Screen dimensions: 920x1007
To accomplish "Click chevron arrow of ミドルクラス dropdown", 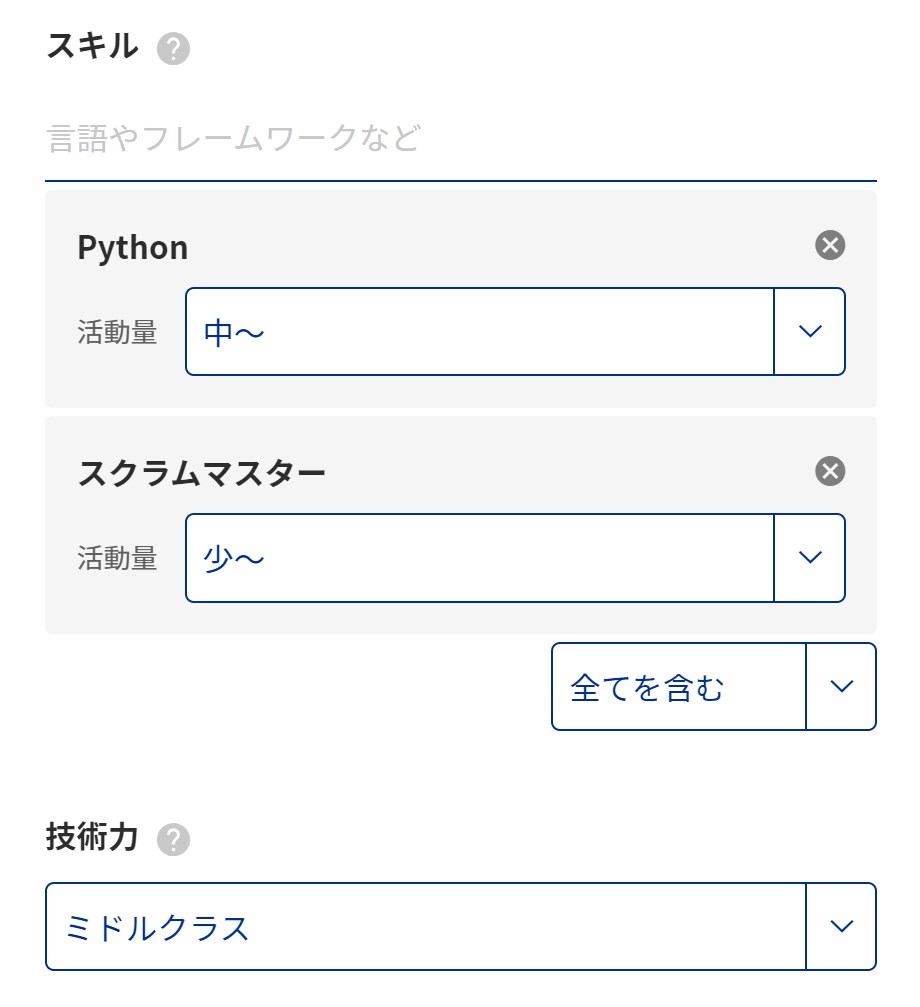I will point(841,926).
